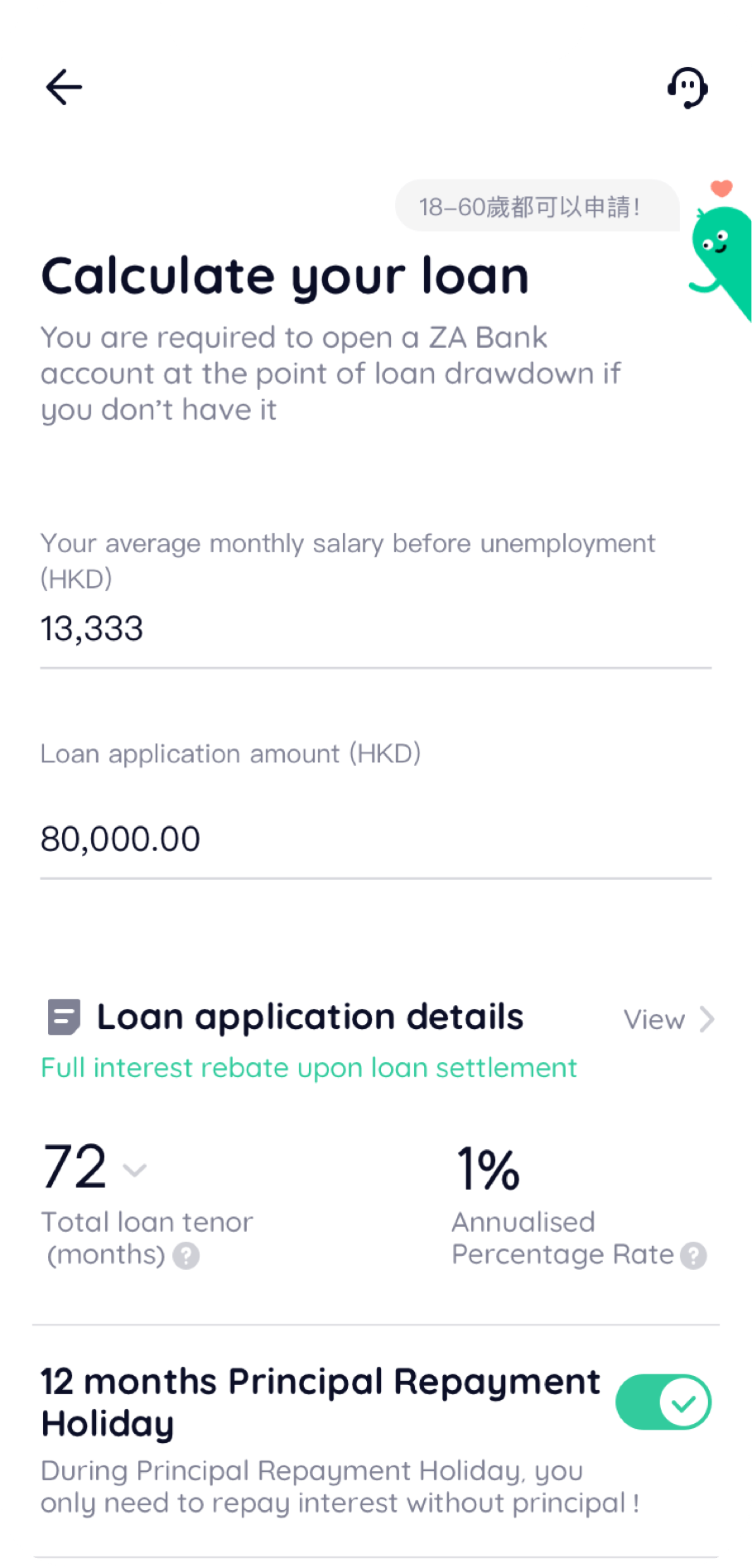Image resolution: width=752 pixels, height=1568 pixels.
Task: View loan application details
Action: pyautogui.click(x=654, y=1019)
